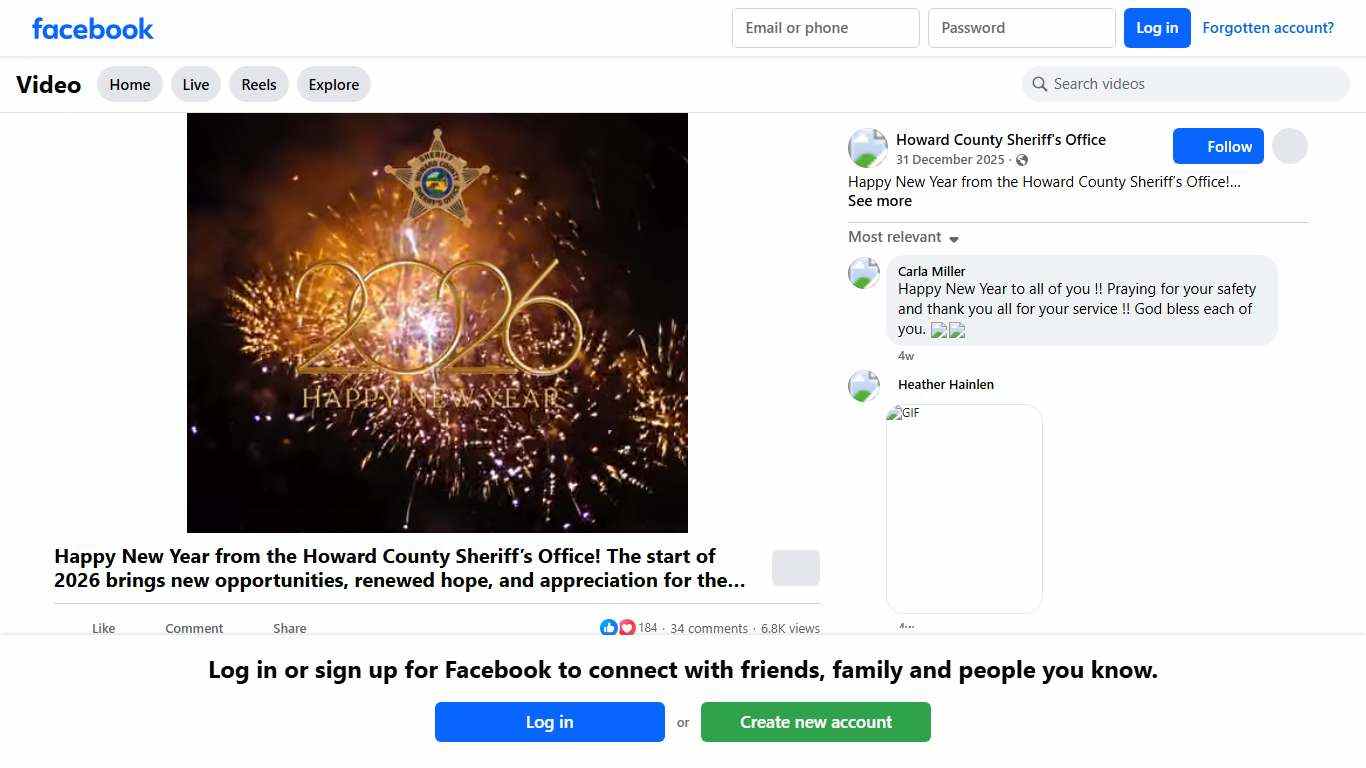Open Heather Hainlen's avatar

864,386
